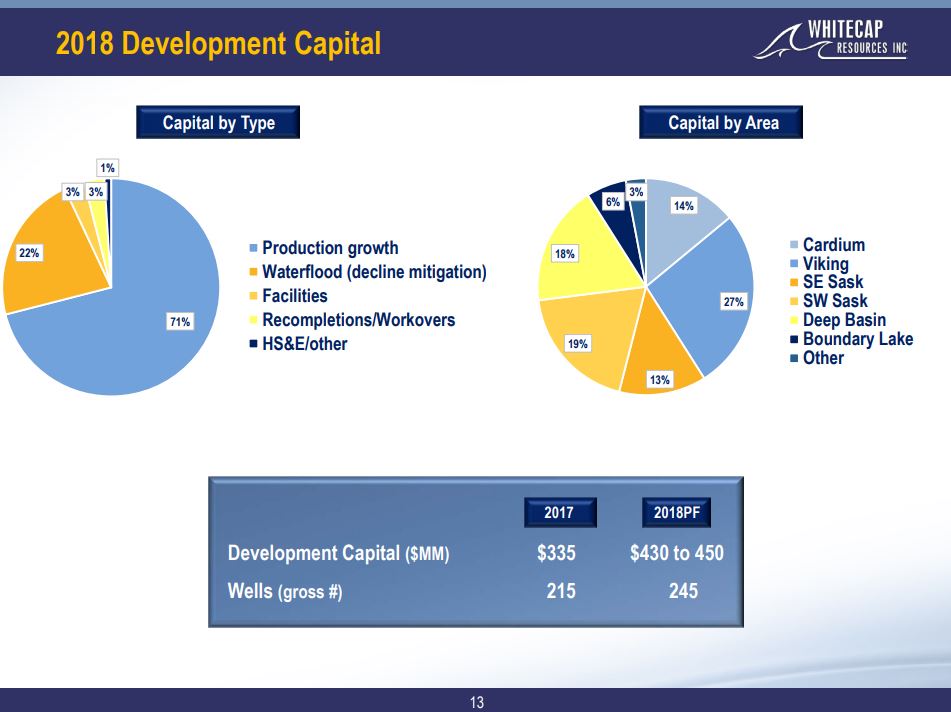Click the Waterflood legend color marker

click(253, 272)
